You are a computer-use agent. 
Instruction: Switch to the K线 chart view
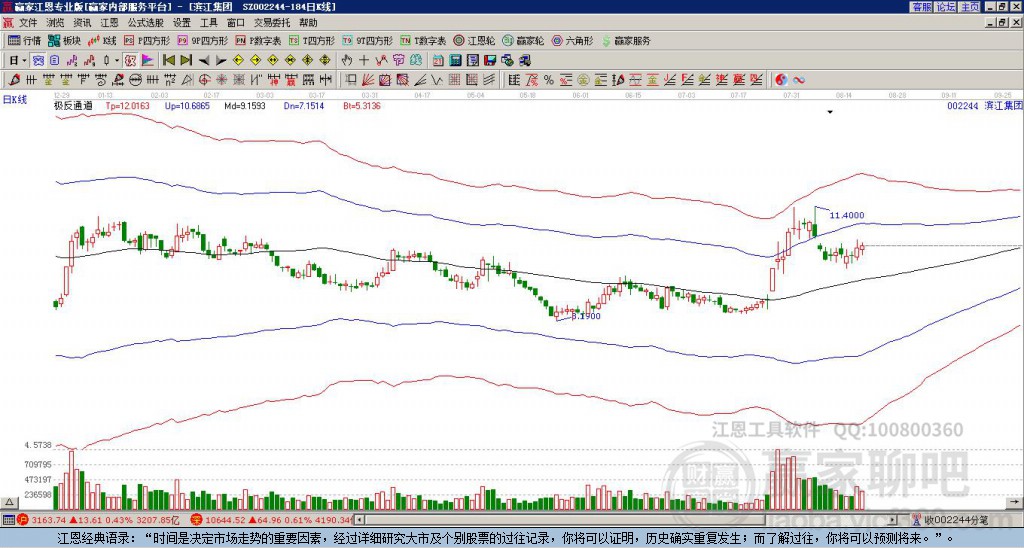(103, 40)
